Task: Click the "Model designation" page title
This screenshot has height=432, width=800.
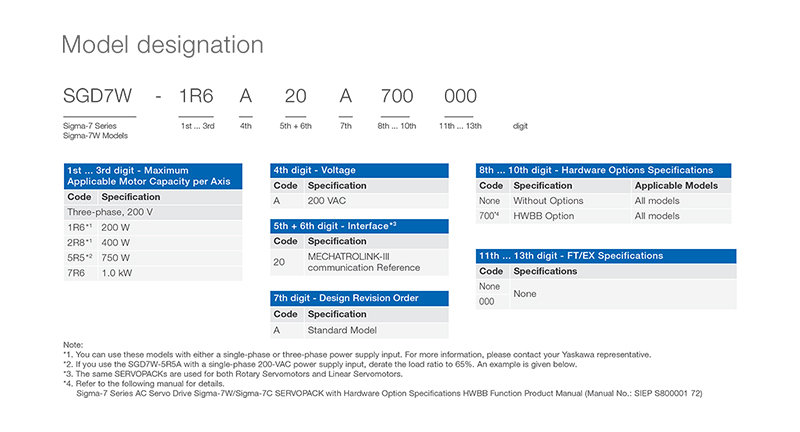Action: (162, 45)
